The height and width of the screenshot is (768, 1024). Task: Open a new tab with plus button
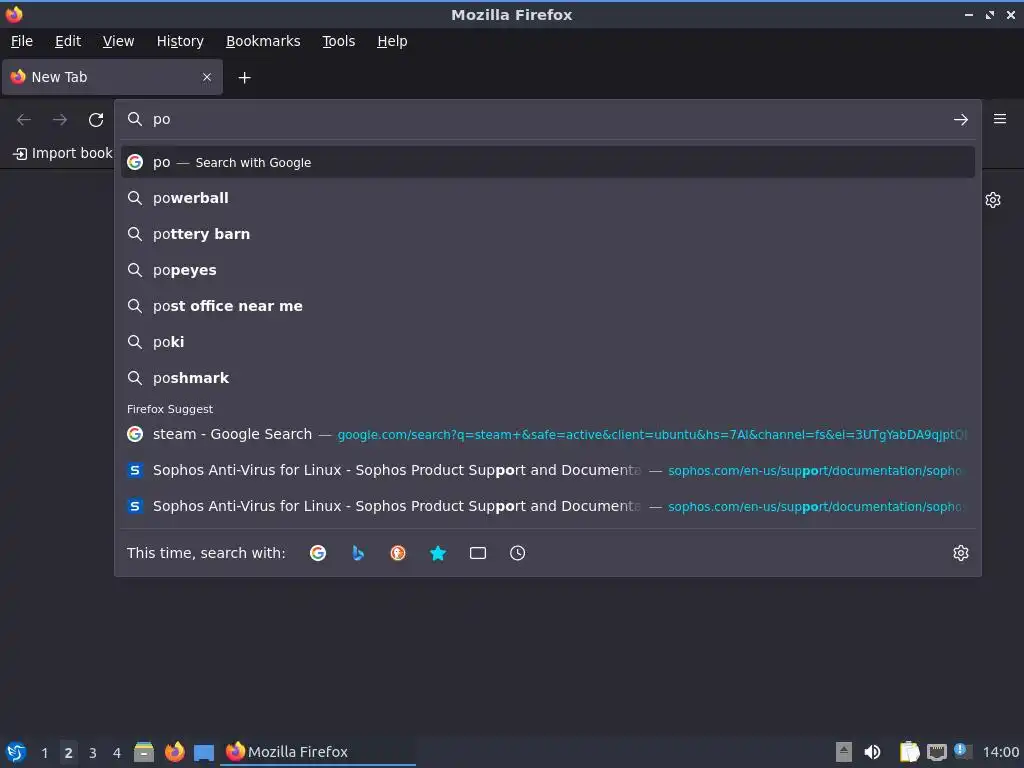pyautogui.click(x=244, y=78)
